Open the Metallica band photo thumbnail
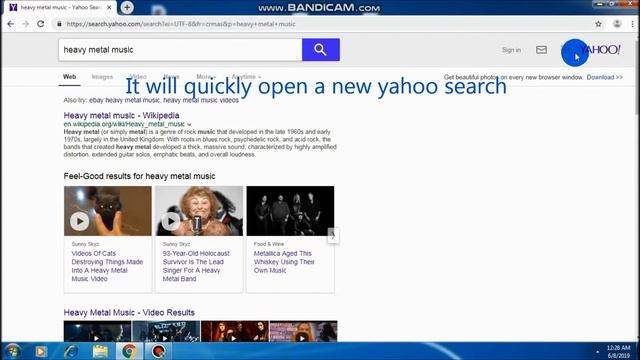640x360 pixels. click(290, 211)
